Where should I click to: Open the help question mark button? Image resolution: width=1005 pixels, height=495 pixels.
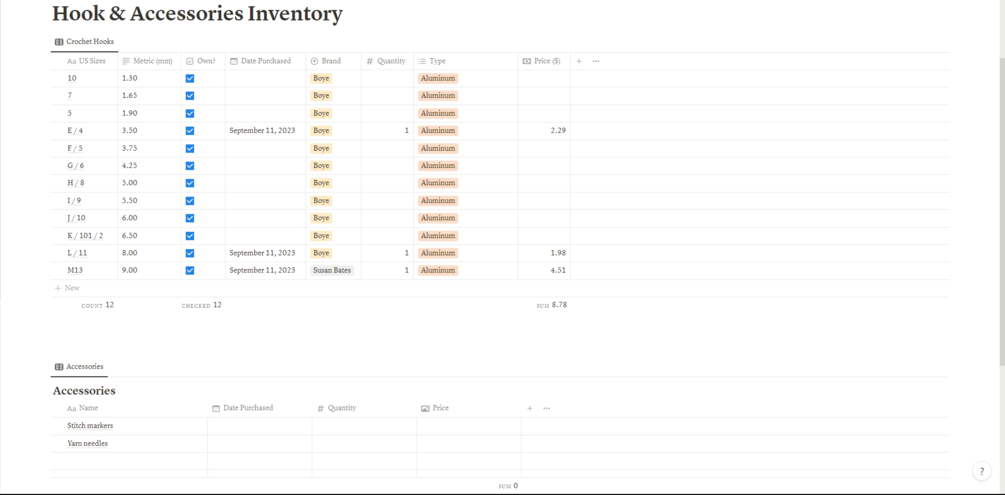coord(981,471)
